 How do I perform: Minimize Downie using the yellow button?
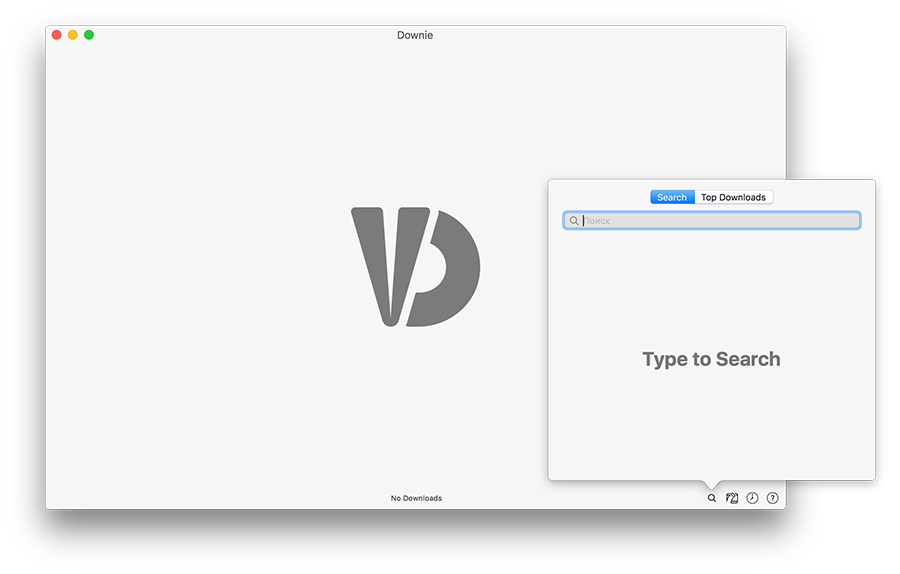(x=73, y=35)
